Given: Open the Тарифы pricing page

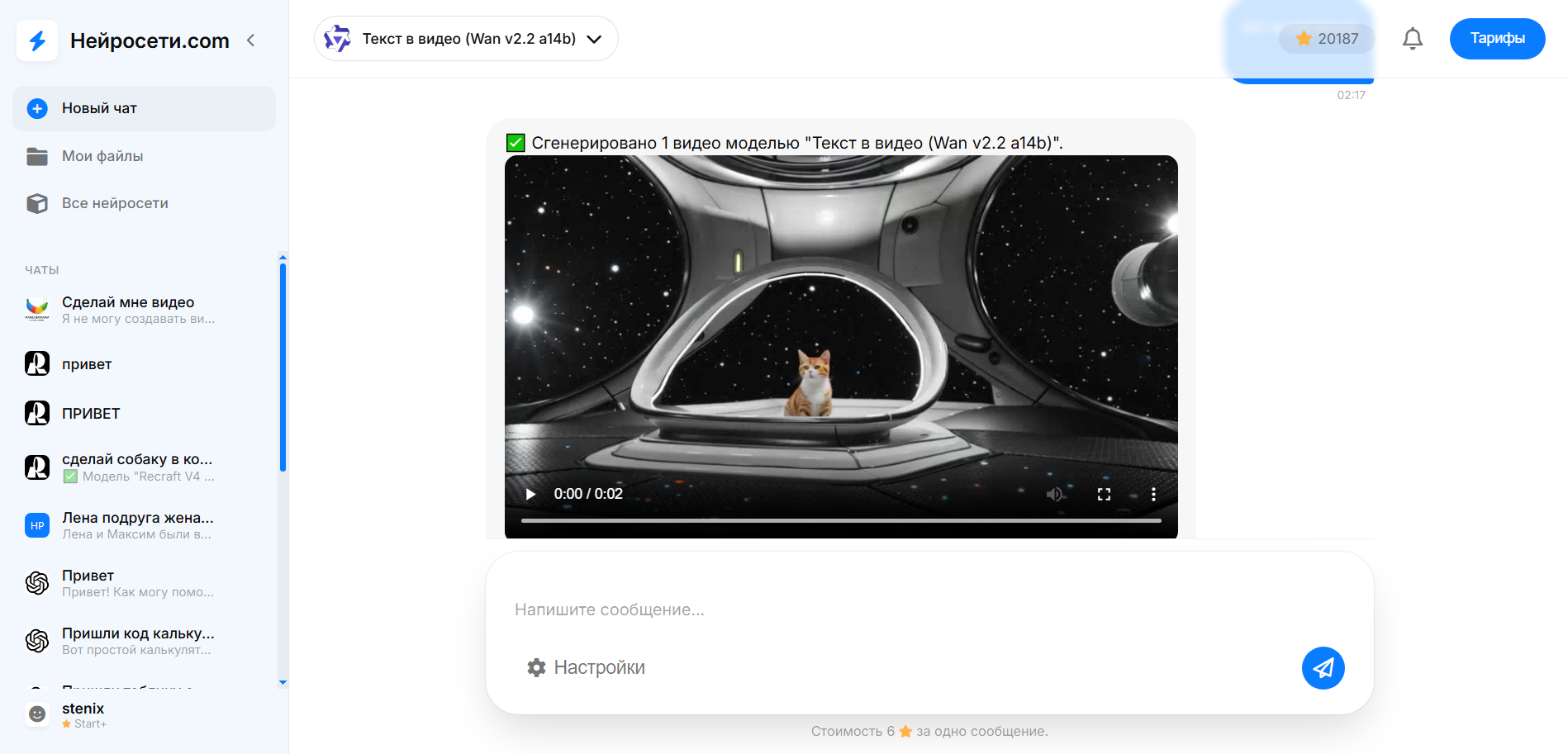Looking at the screenshot, I should 1497,39.
